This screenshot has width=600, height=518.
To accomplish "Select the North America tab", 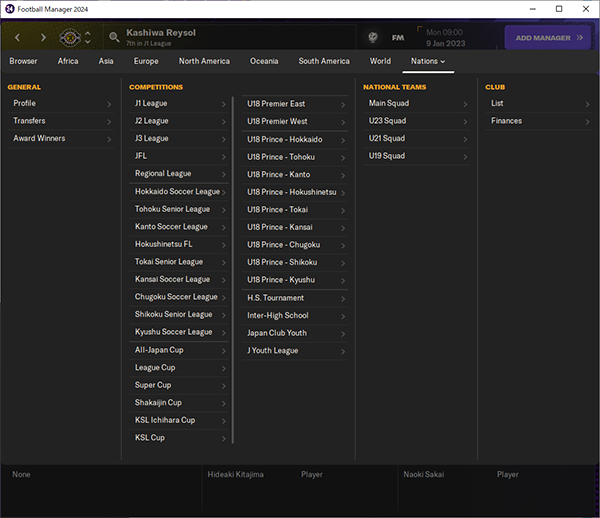I will [x=204, y=61].
